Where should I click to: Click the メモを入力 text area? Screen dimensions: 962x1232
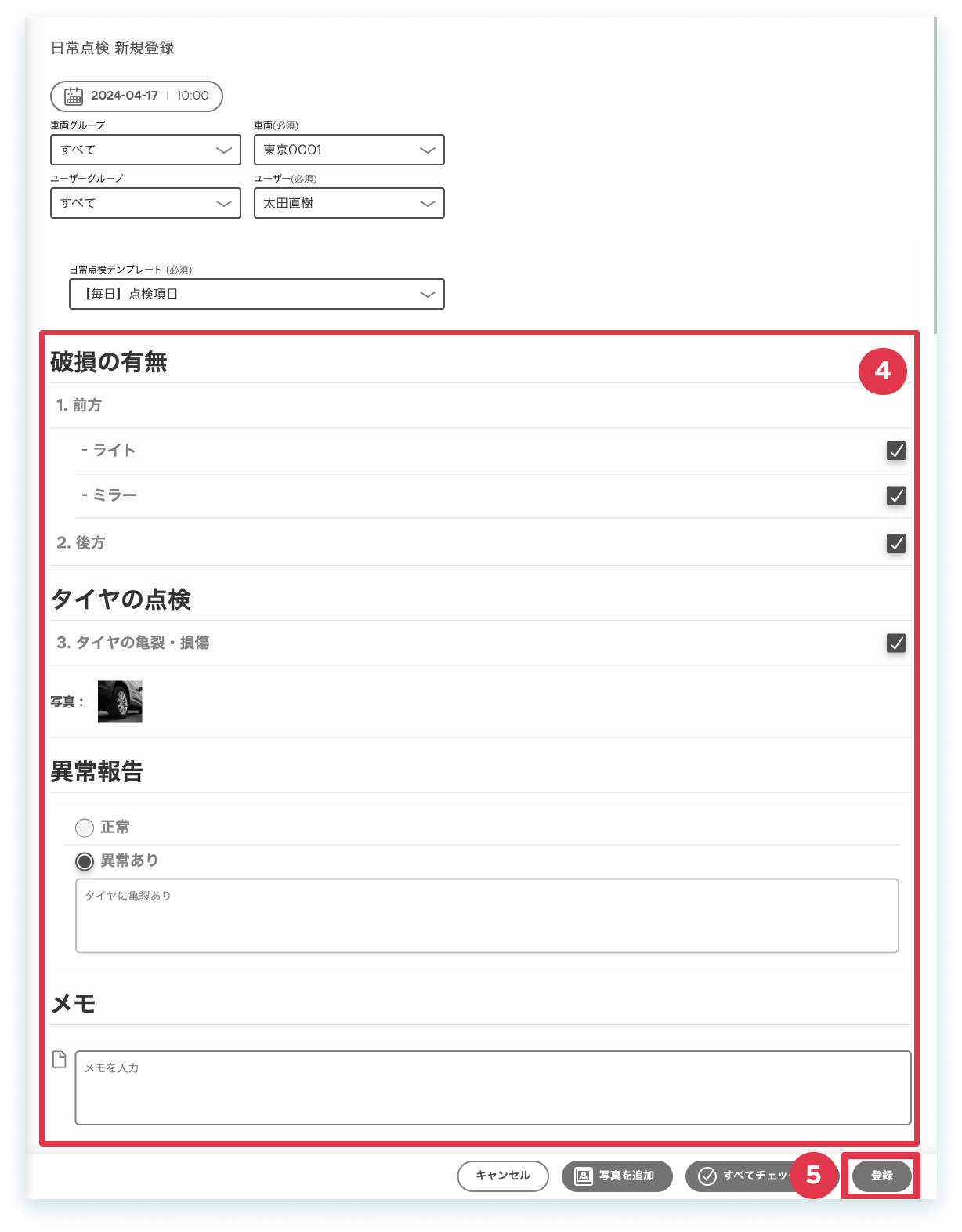coord(493,1088)
